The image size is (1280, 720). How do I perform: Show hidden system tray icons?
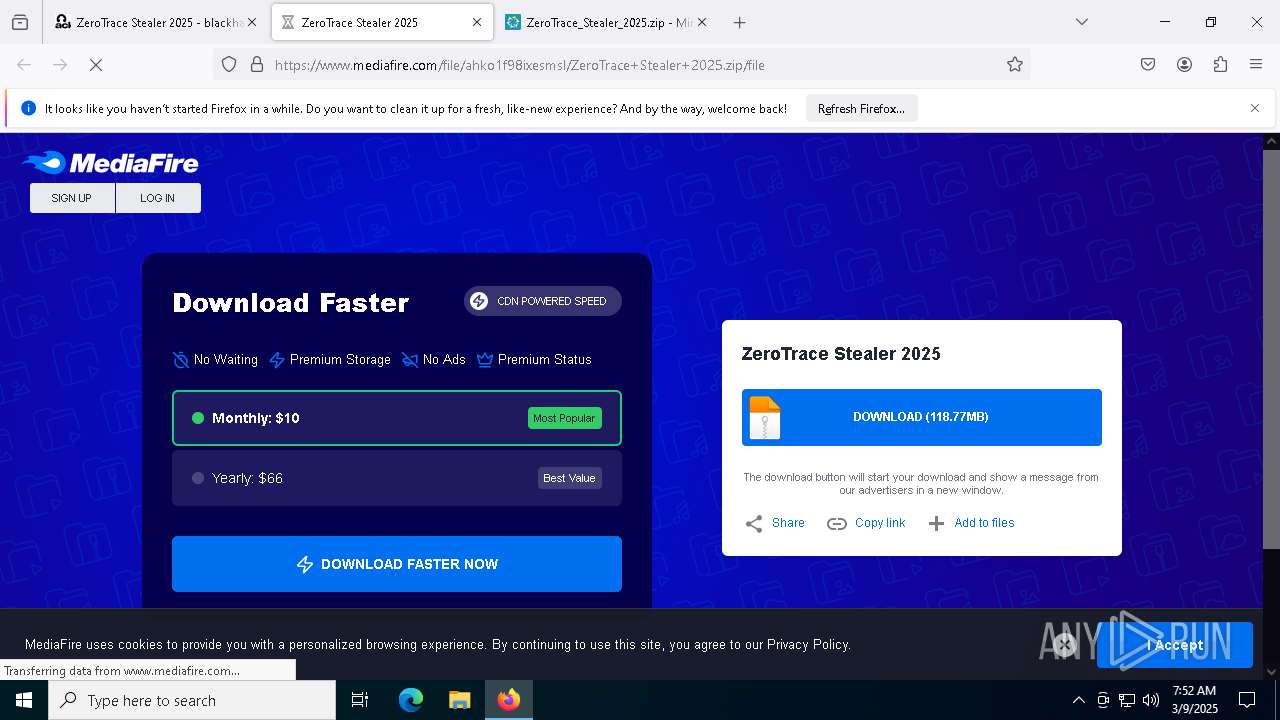pos(1078,700)
